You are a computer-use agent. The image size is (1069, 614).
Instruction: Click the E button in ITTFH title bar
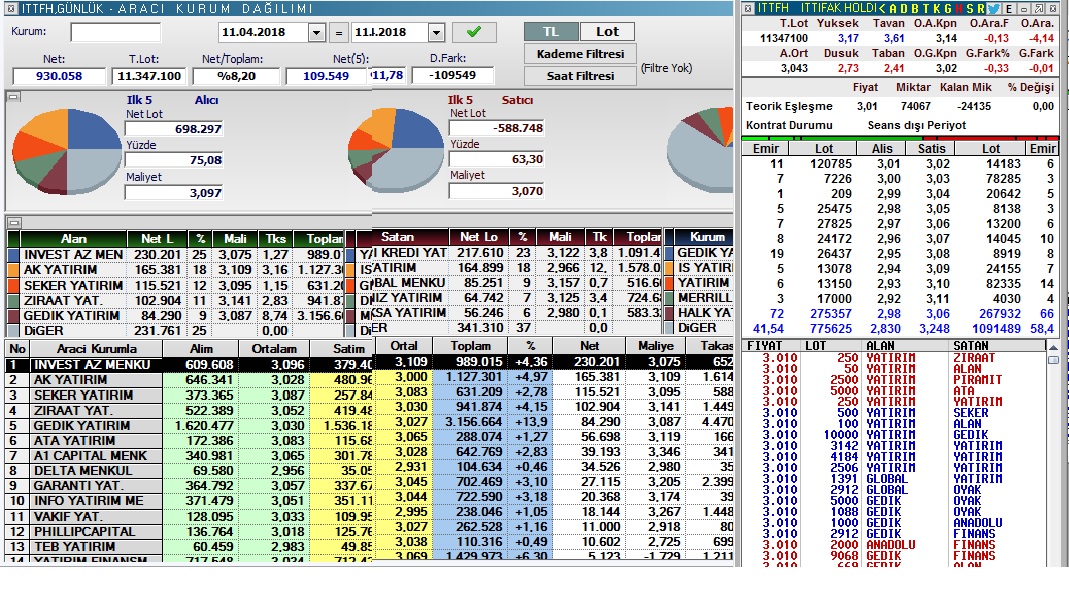(1008, 9)
